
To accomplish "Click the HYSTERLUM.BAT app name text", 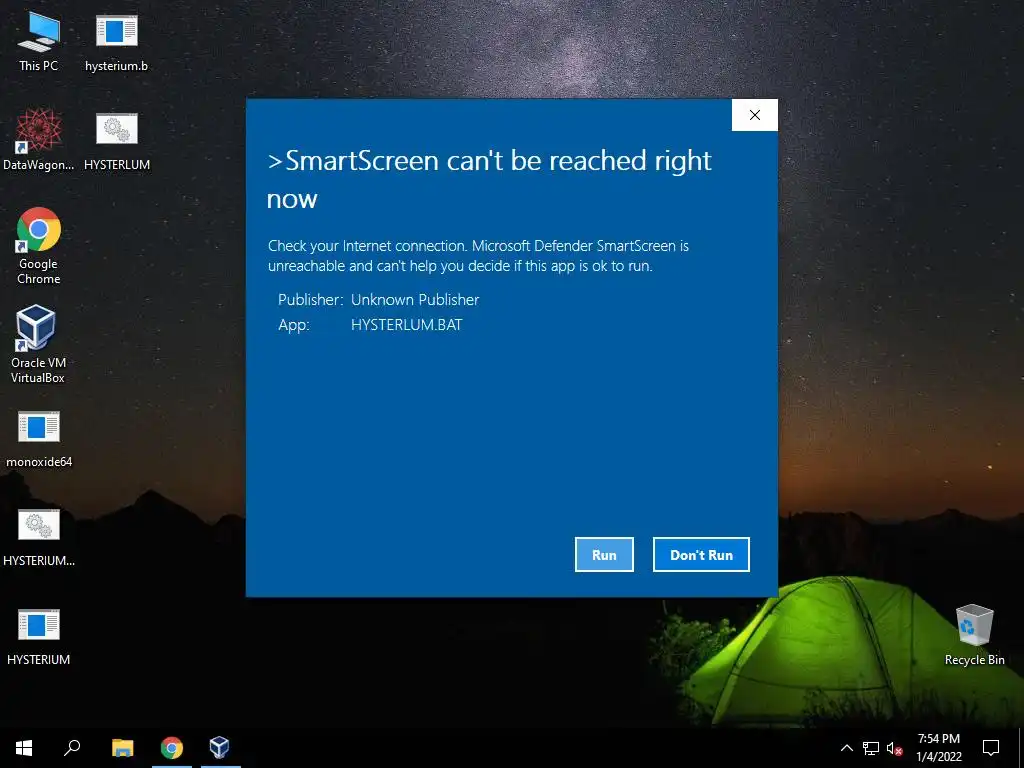I will (406, 325).
